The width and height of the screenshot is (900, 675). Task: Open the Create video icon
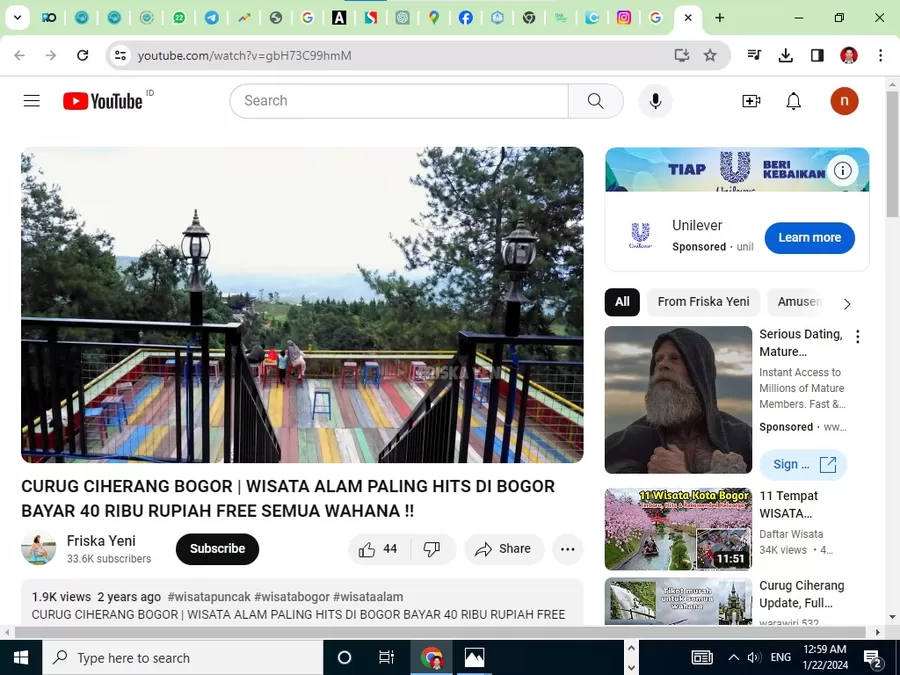(x=751, y=101)
